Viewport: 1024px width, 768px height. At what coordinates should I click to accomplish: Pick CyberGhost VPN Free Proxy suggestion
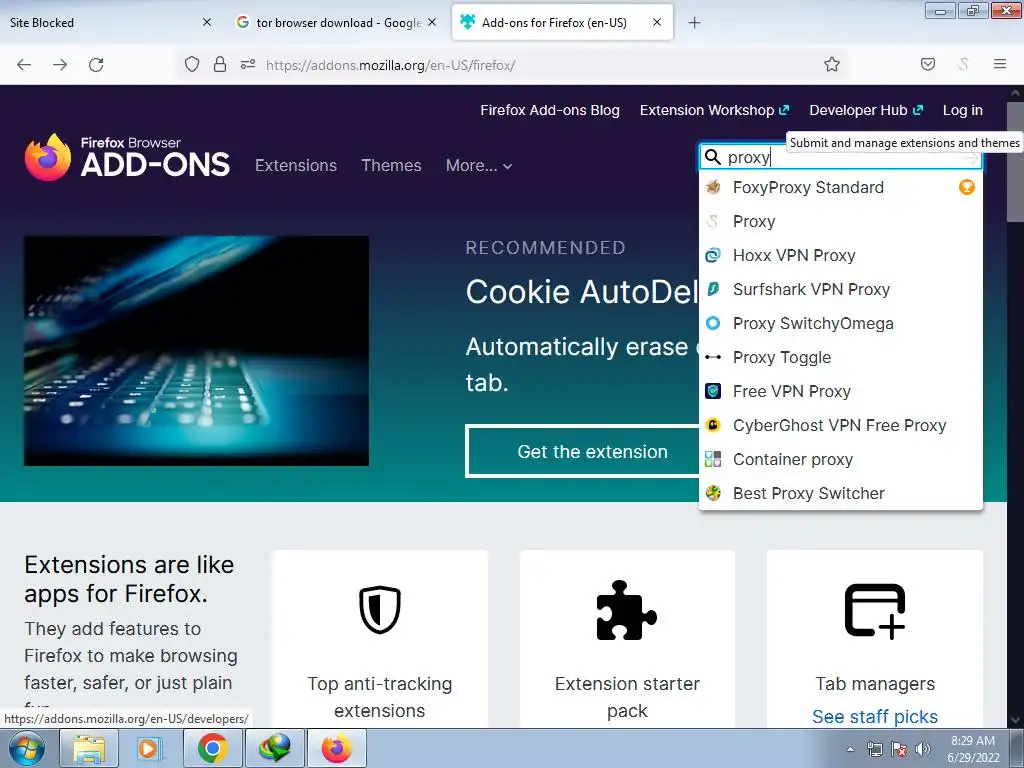pos(840,425)
